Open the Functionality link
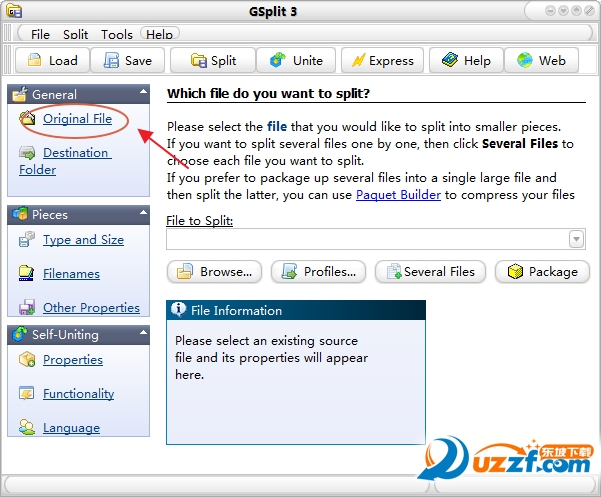Image resolution: width=601 pixels, height=497 pixels. pos(79,394)
